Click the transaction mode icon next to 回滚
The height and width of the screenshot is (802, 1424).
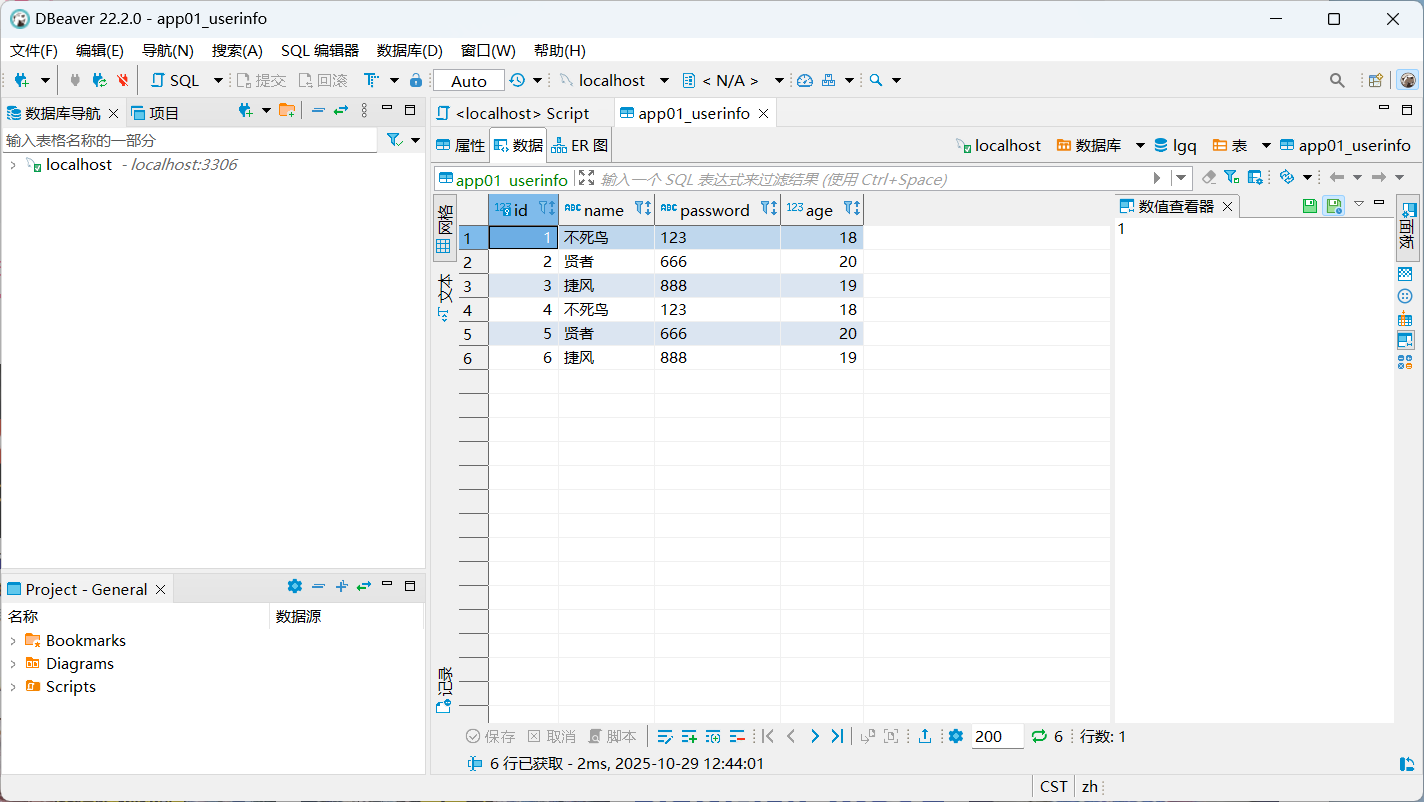point(371,80)
